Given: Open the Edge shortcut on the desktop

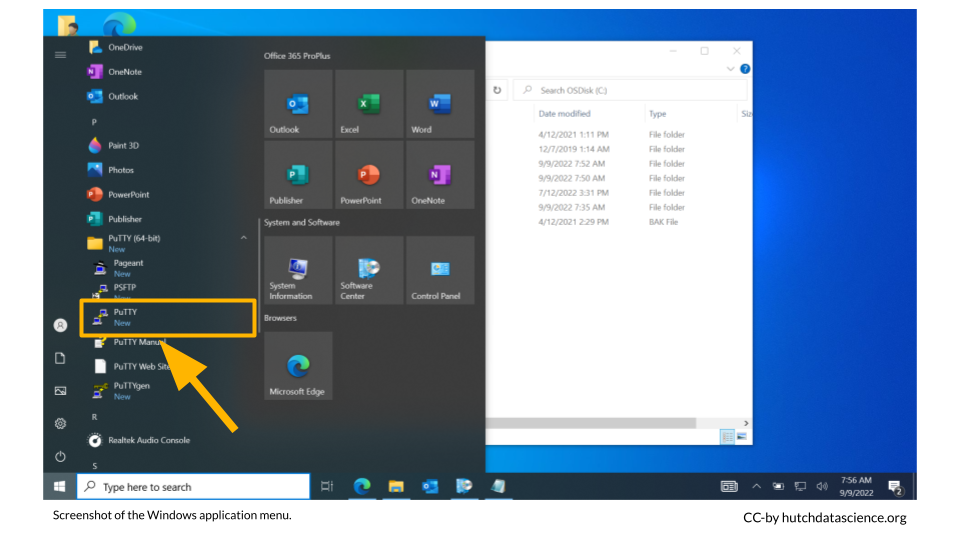Looking at the screenshot, I should (119, 23).
